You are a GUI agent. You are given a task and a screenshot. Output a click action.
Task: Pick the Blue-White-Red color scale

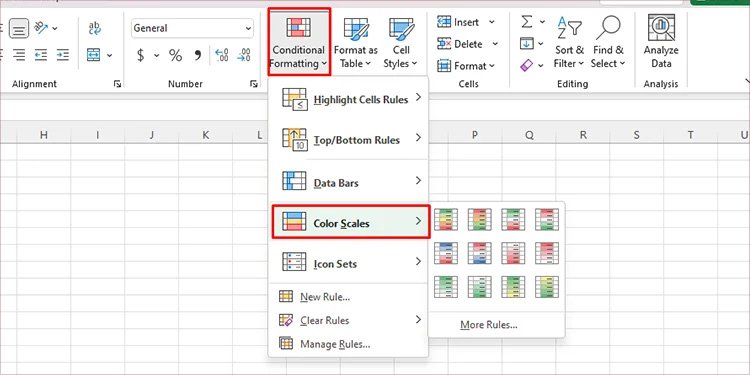446,253
